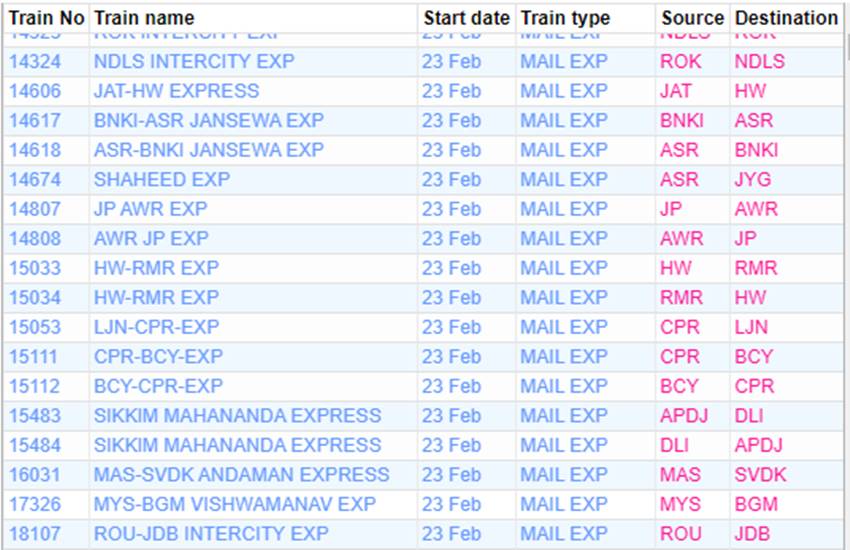This screenshot has width=850, height=550.
Task: Open train number 15034
Action: (x=35, y=297)
